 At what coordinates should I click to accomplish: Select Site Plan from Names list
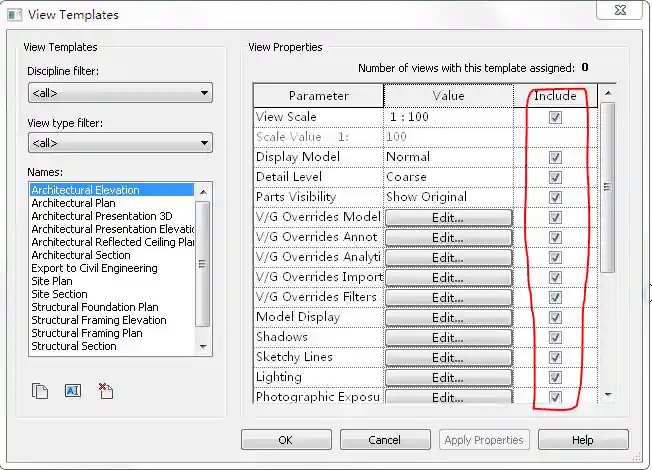click(x=52, y=281)
